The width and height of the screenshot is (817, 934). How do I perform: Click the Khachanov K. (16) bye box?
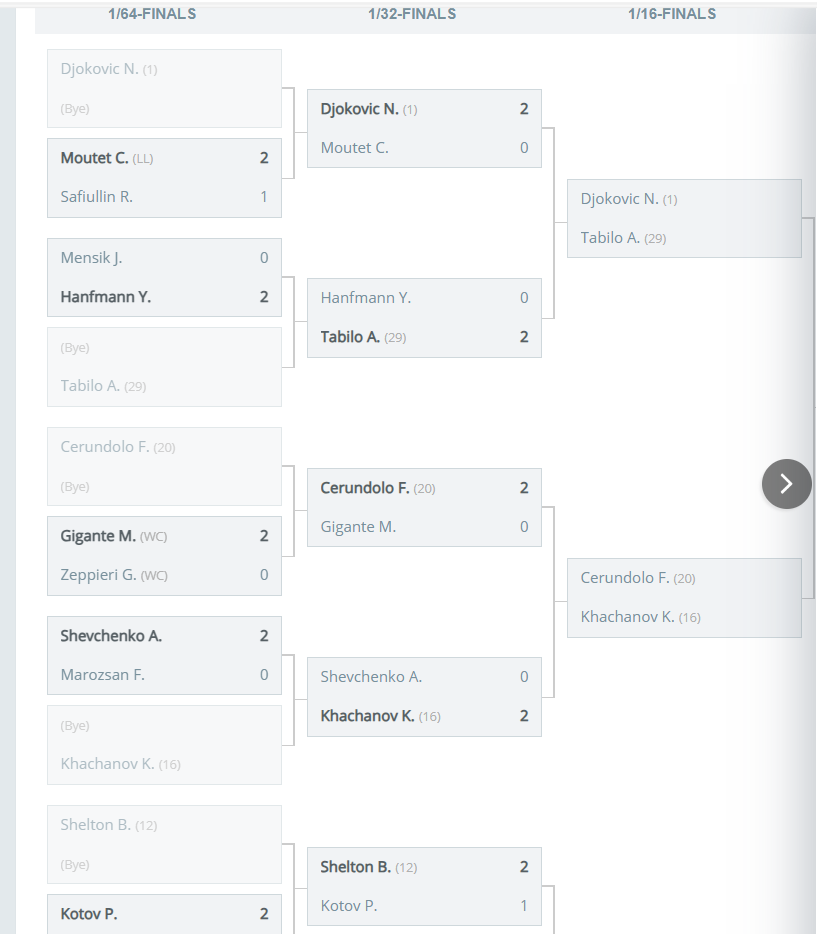(x=164, y=745)
